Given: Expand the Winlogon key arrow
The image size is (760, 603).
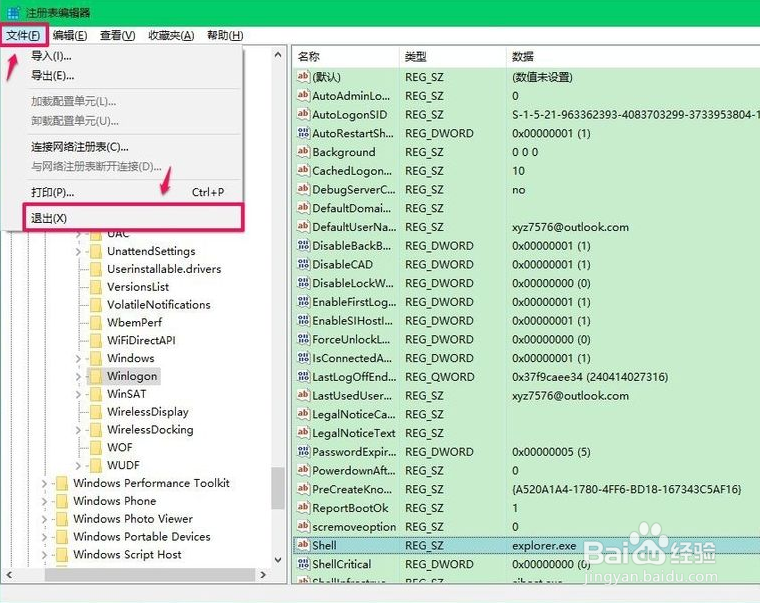Looking at the screenshot, I should tap(78, 376).
